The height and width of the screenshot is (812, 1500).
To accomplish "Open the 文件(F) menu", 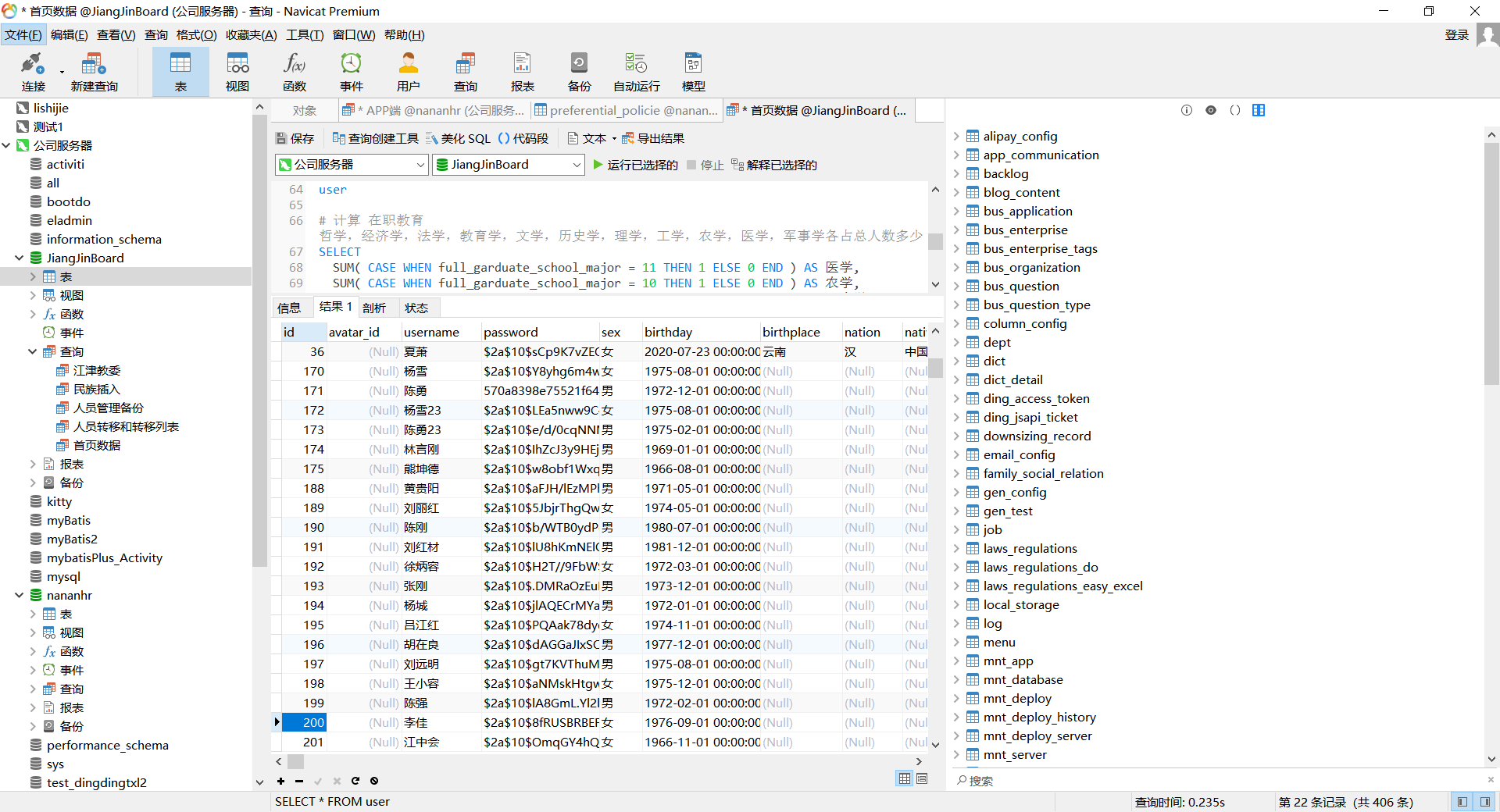I will pos(23,35).
